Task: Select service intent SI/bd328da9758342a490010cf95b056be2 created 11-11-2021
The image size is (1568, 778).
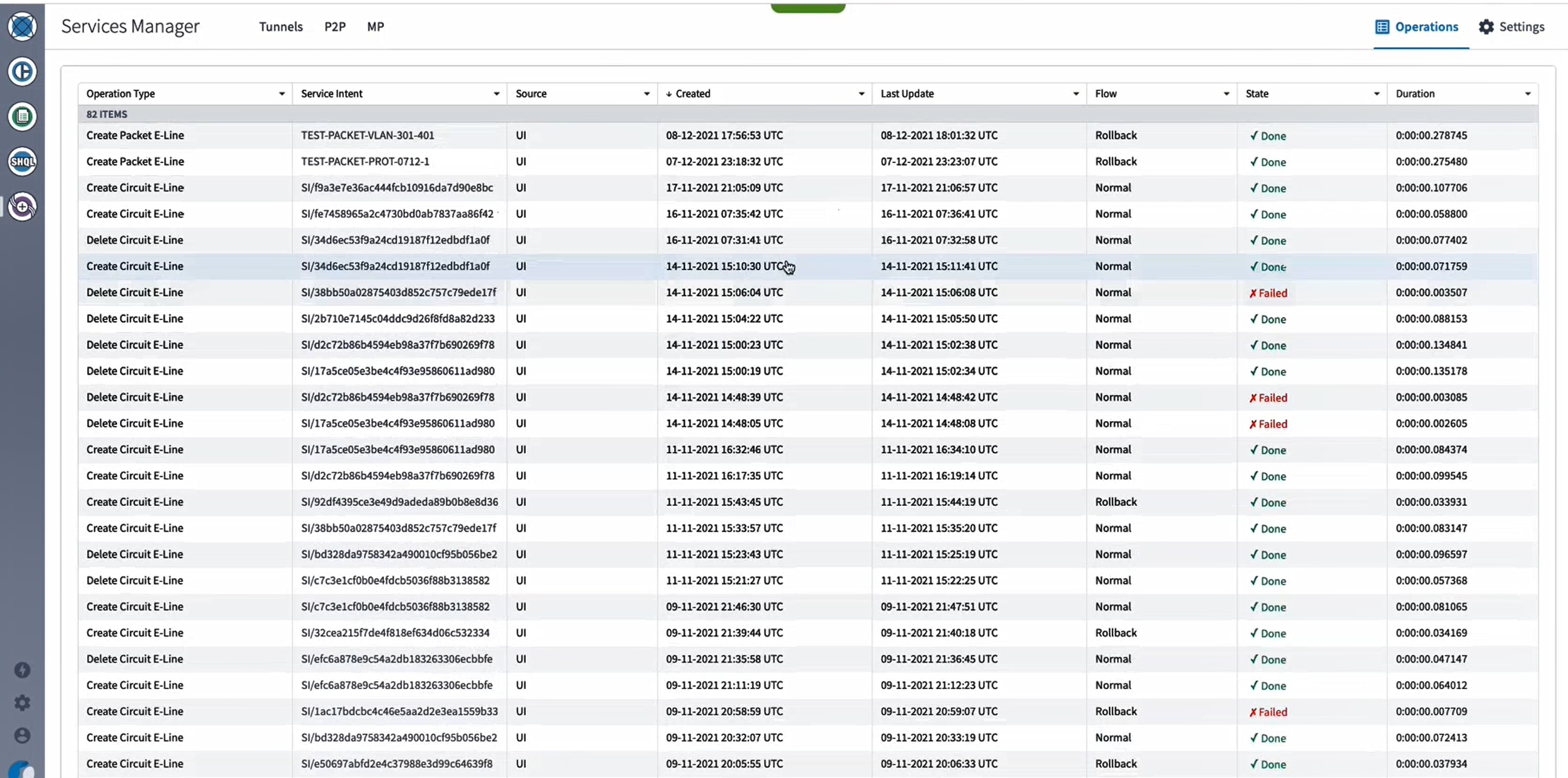Action: click(399, 554)
